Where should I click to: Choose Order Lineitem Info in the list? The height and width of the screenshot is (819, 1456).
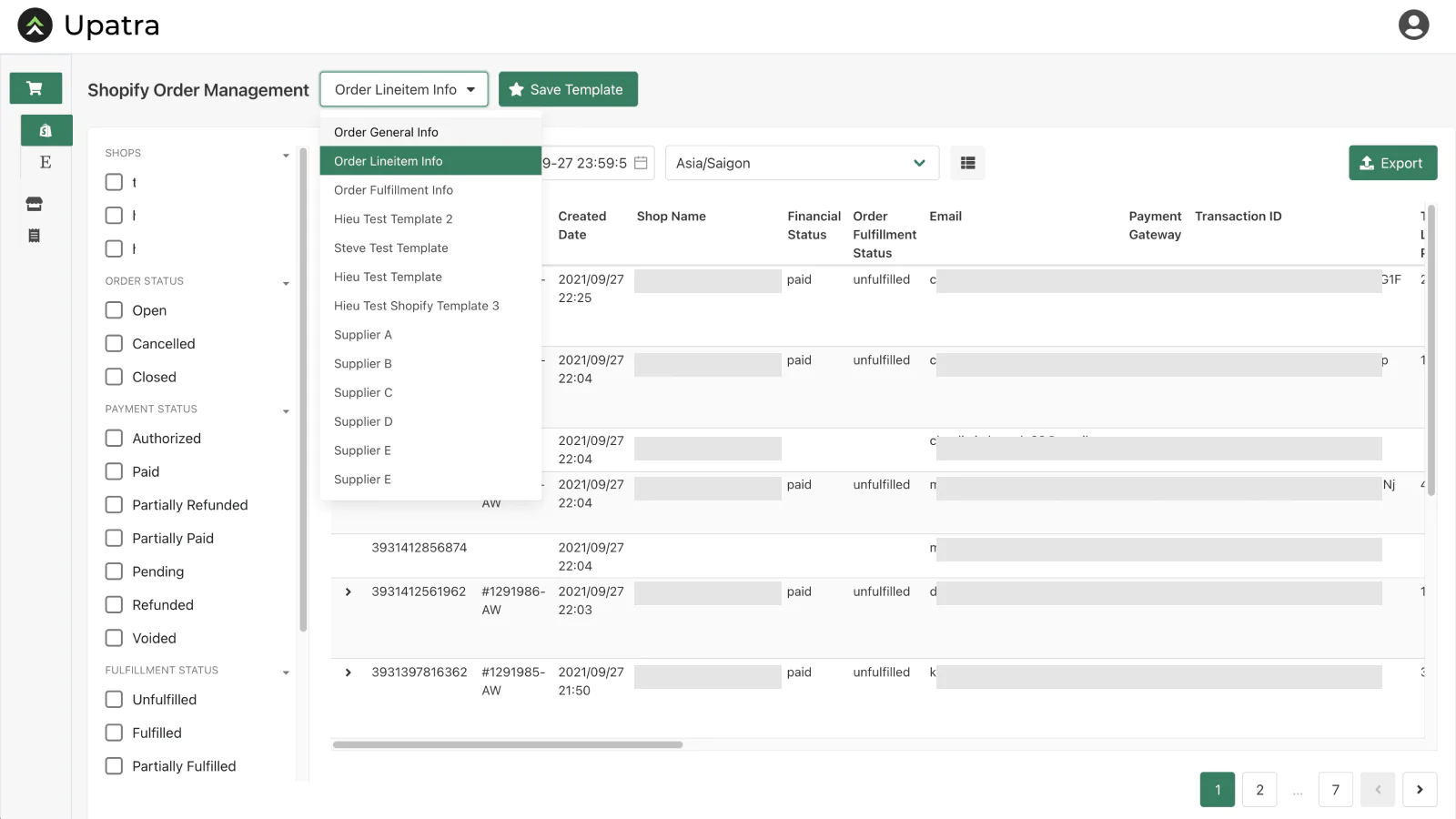pyautogui.click(x=430, y=161)
